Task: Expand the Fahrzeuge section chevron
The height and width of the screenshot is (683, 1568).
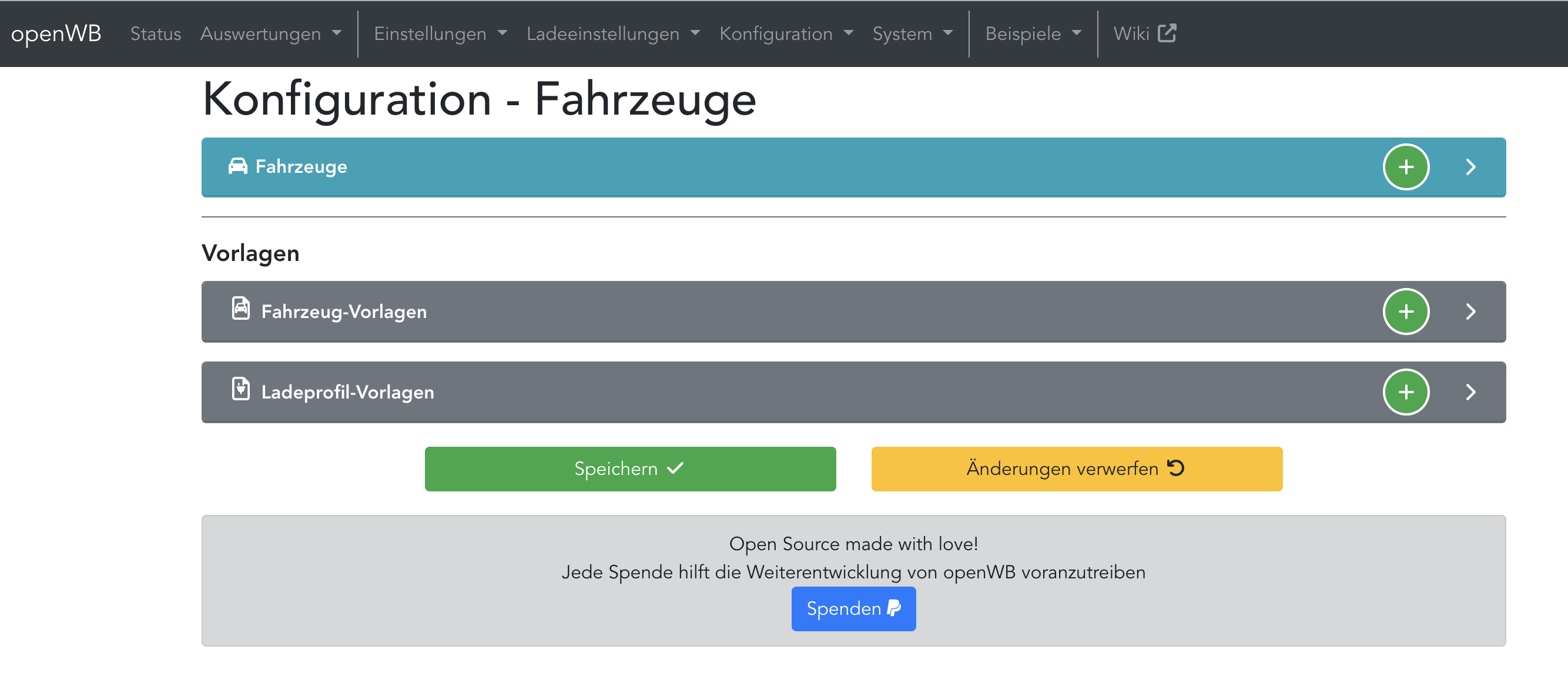Action: 1470,167
